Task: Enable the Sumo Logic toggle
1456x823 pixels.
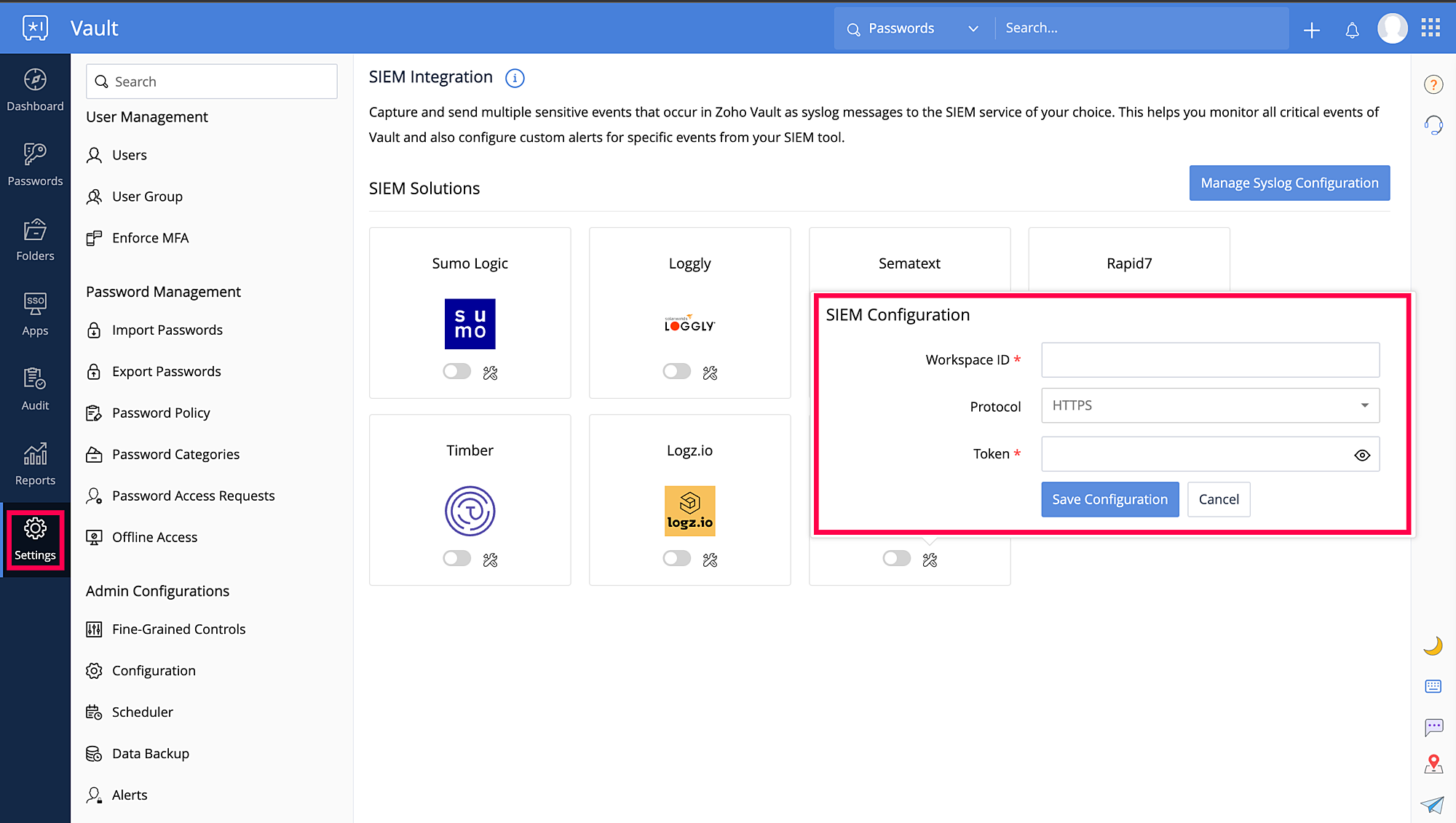Action: [457, 372]
